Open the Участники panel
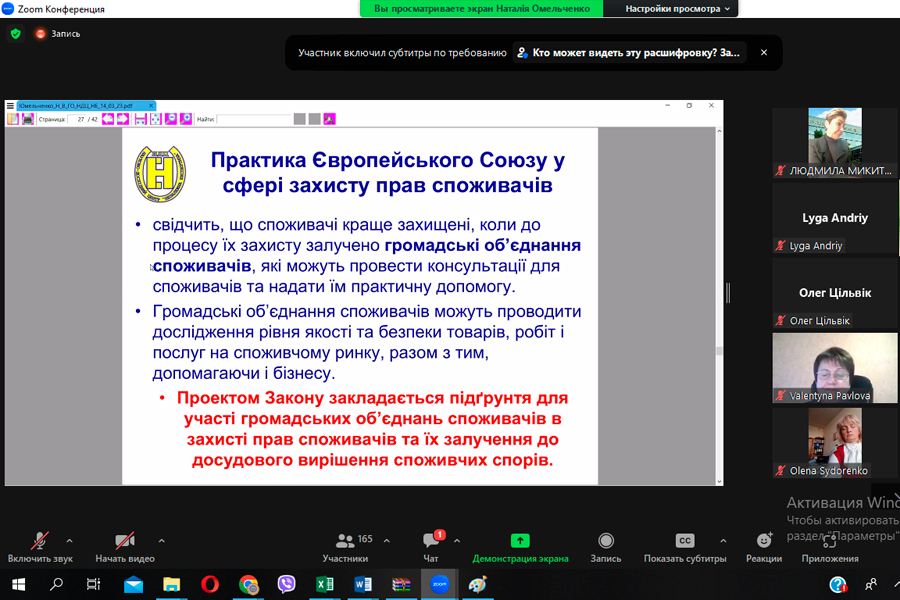900x600 pixels. [x=346, y=548]
